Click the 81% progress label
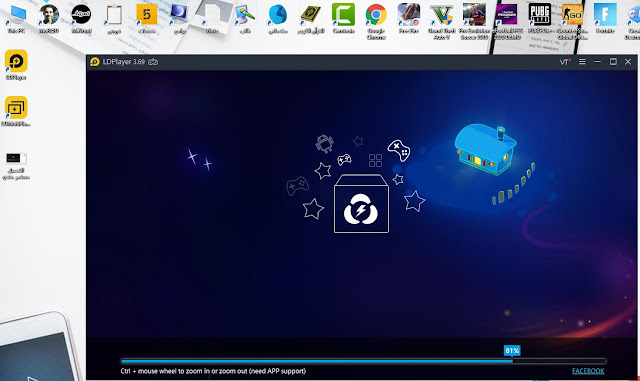 [x=512, y=350]
